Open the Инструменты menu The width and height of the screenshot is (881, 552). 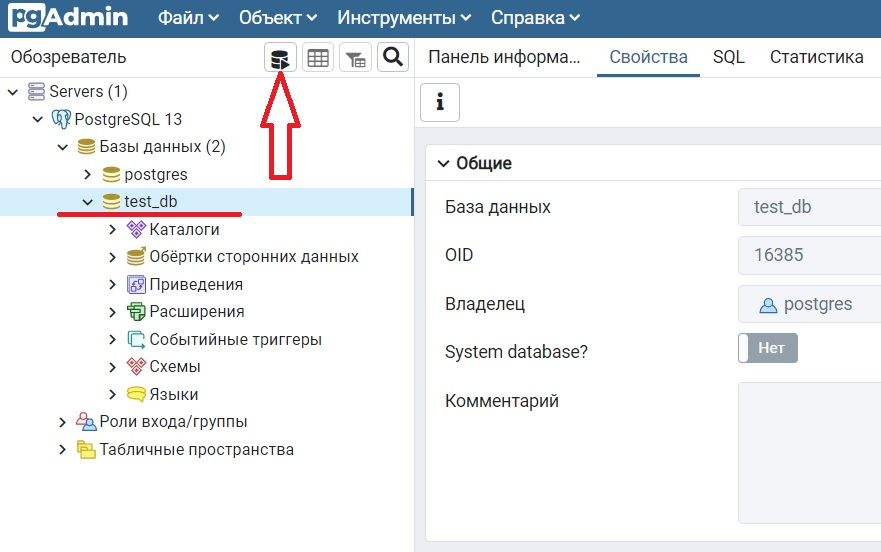(x=404, y=18)
